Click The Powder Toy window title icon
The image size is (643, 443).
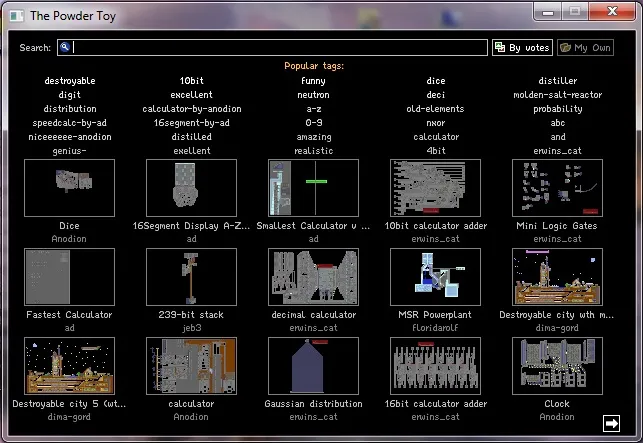(x=16, y=15)
